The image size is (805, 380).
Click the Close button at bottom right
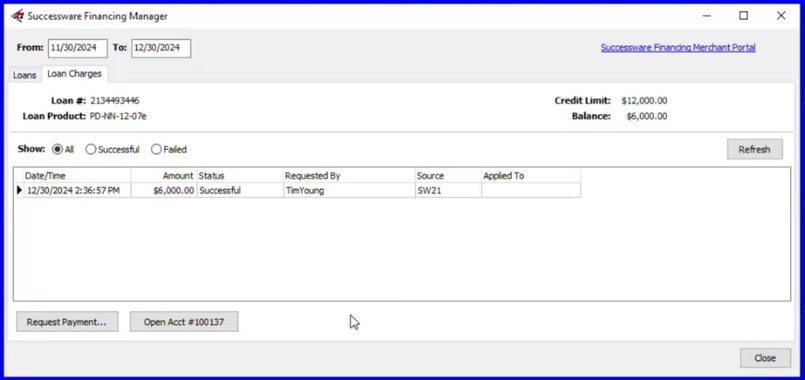[x=765, y=358]
